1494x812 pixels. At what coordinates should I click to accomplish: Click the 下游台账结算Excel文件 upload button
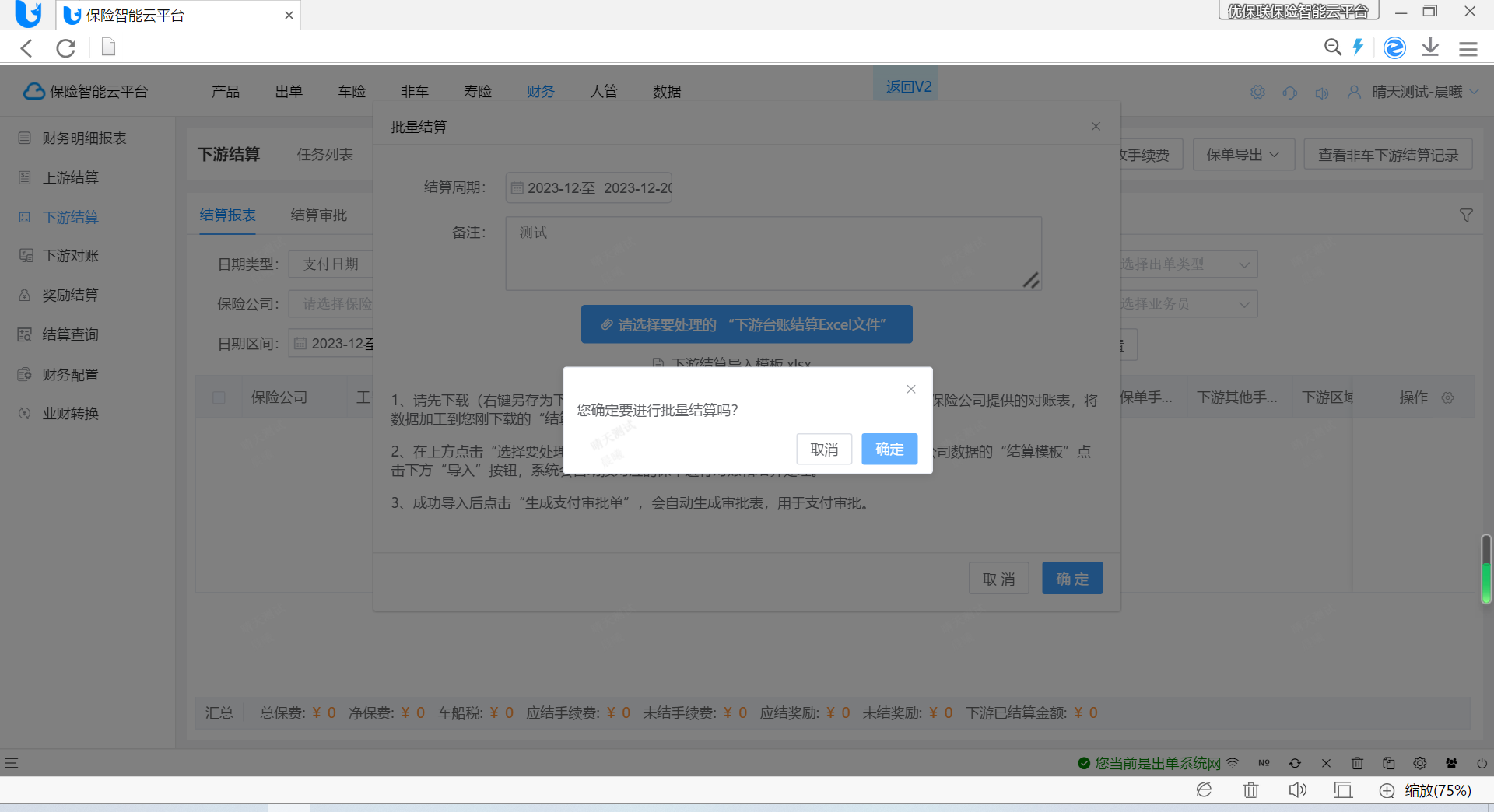click(x=746, y=324)
